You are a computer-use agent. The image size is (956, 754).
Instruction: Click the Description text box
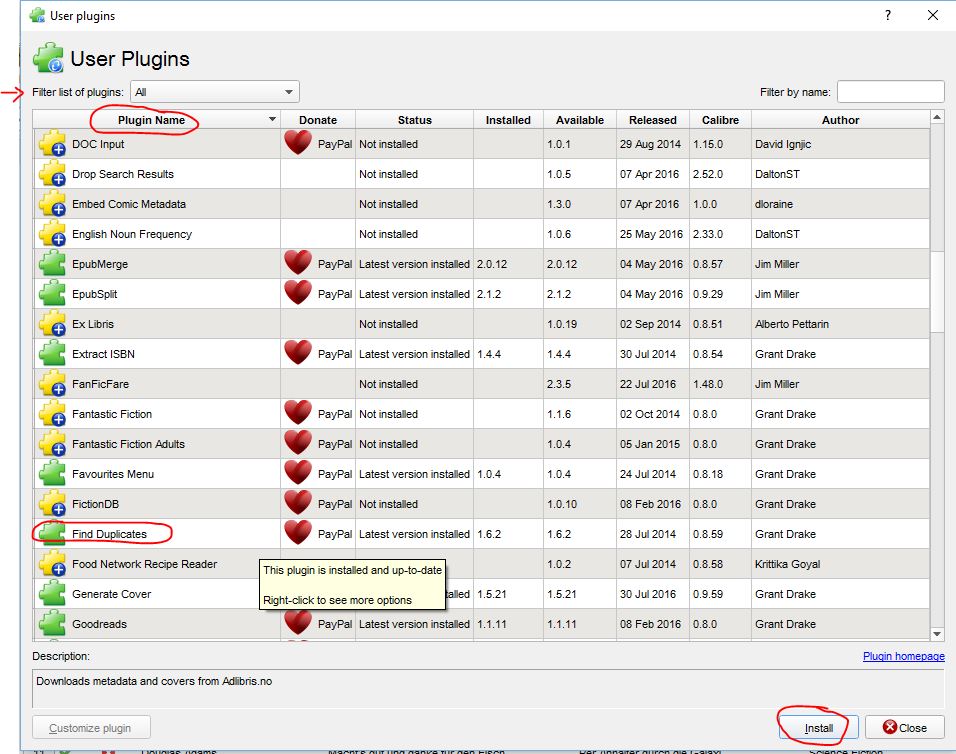pos(488,688)
